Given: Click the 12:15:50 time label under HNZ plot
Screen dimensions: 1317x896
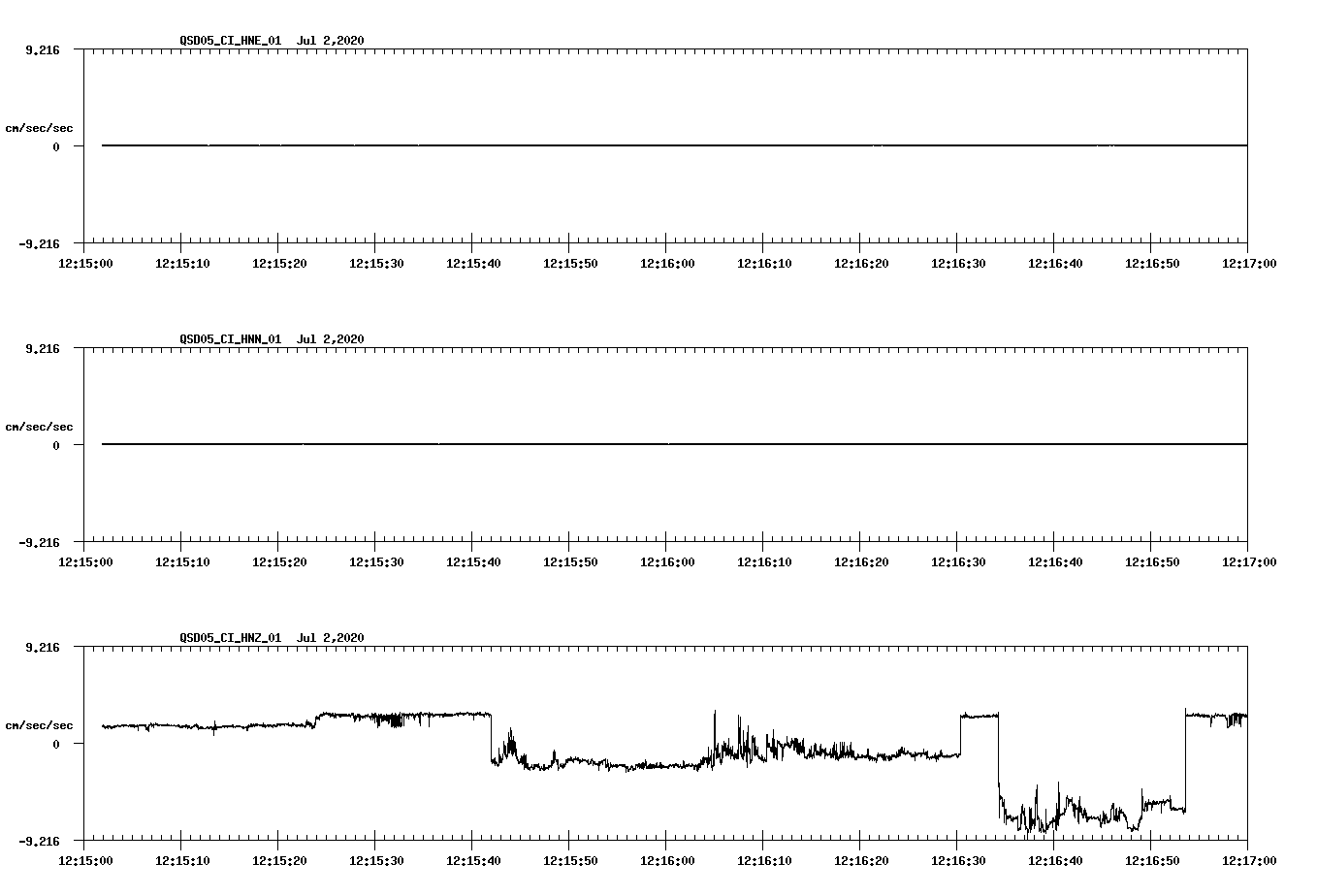Looking at the screenshot, I should pos(570,860).
